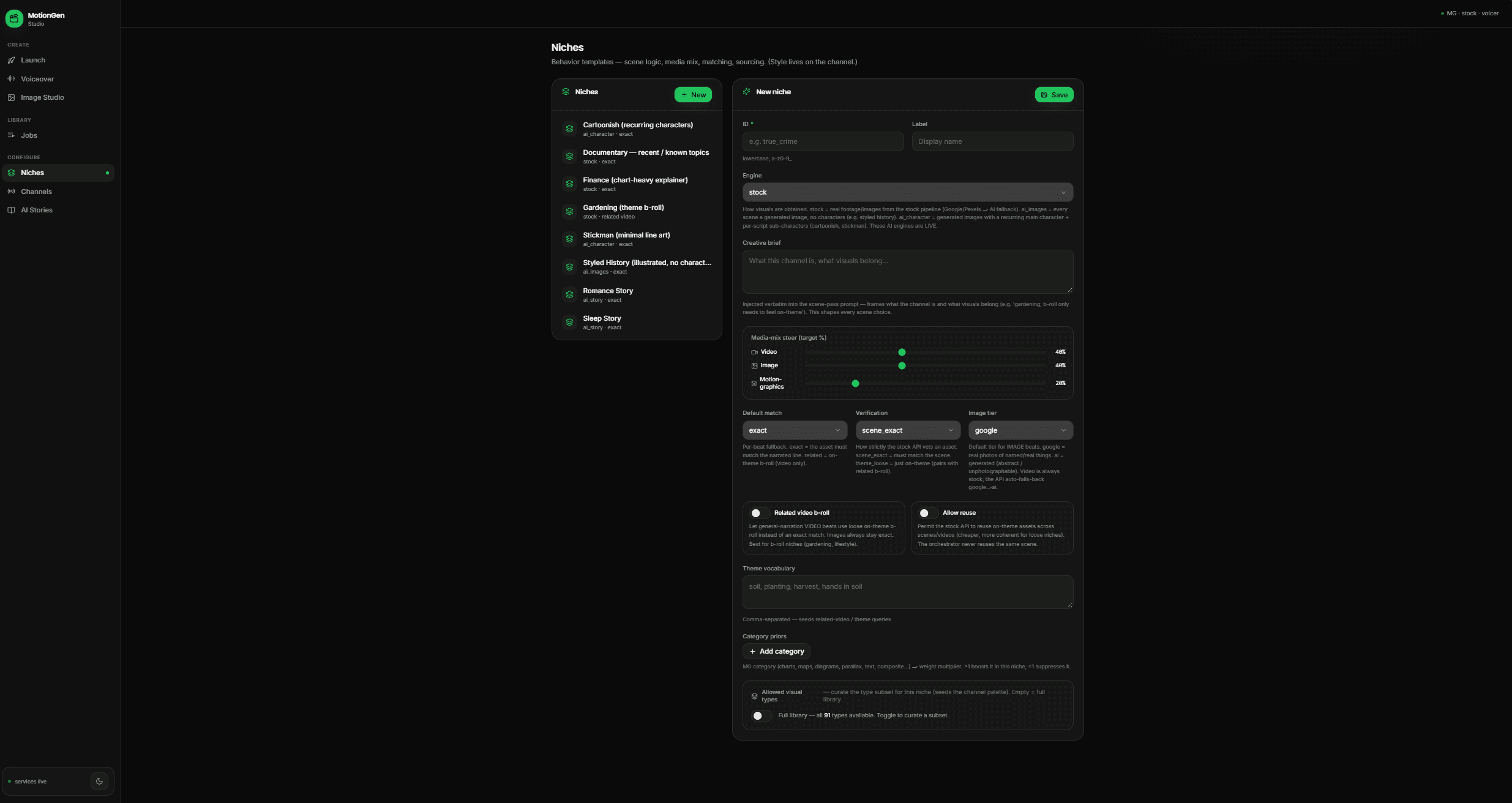Viewport: 1512px width, 803px height.
Task: Click the Romance Story niche layers icon
Action: [x=569, y=294]
